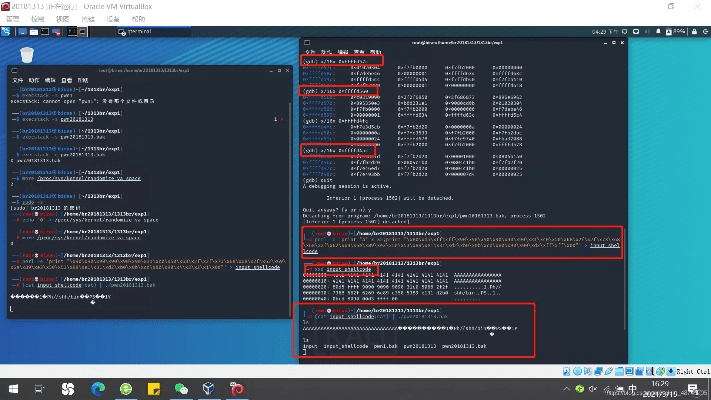
Task: Open the 查看 menu in the right terminal
Action: [x=359, y=50]
